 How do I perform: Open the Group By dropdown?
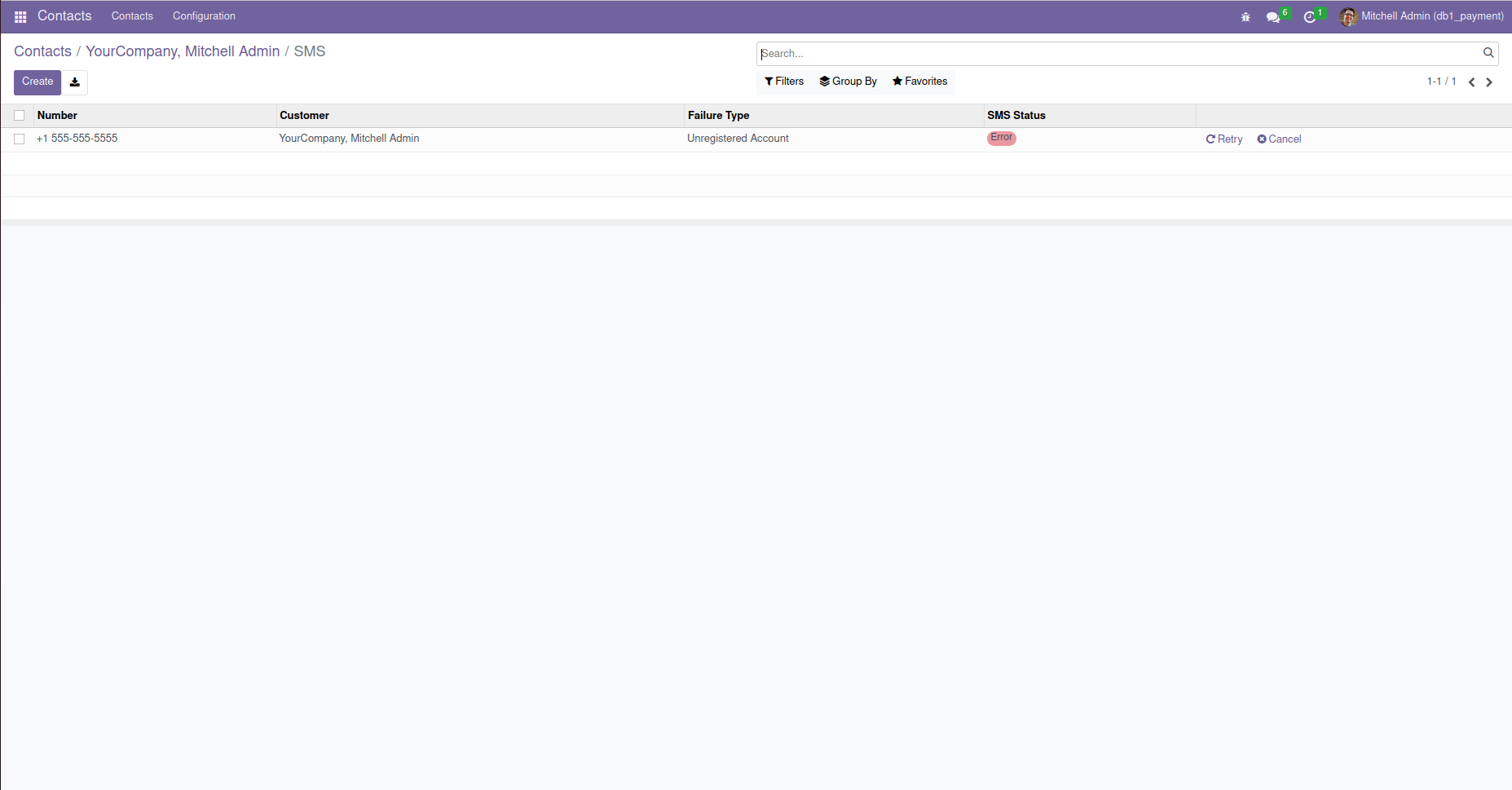[x=849, y=82]
